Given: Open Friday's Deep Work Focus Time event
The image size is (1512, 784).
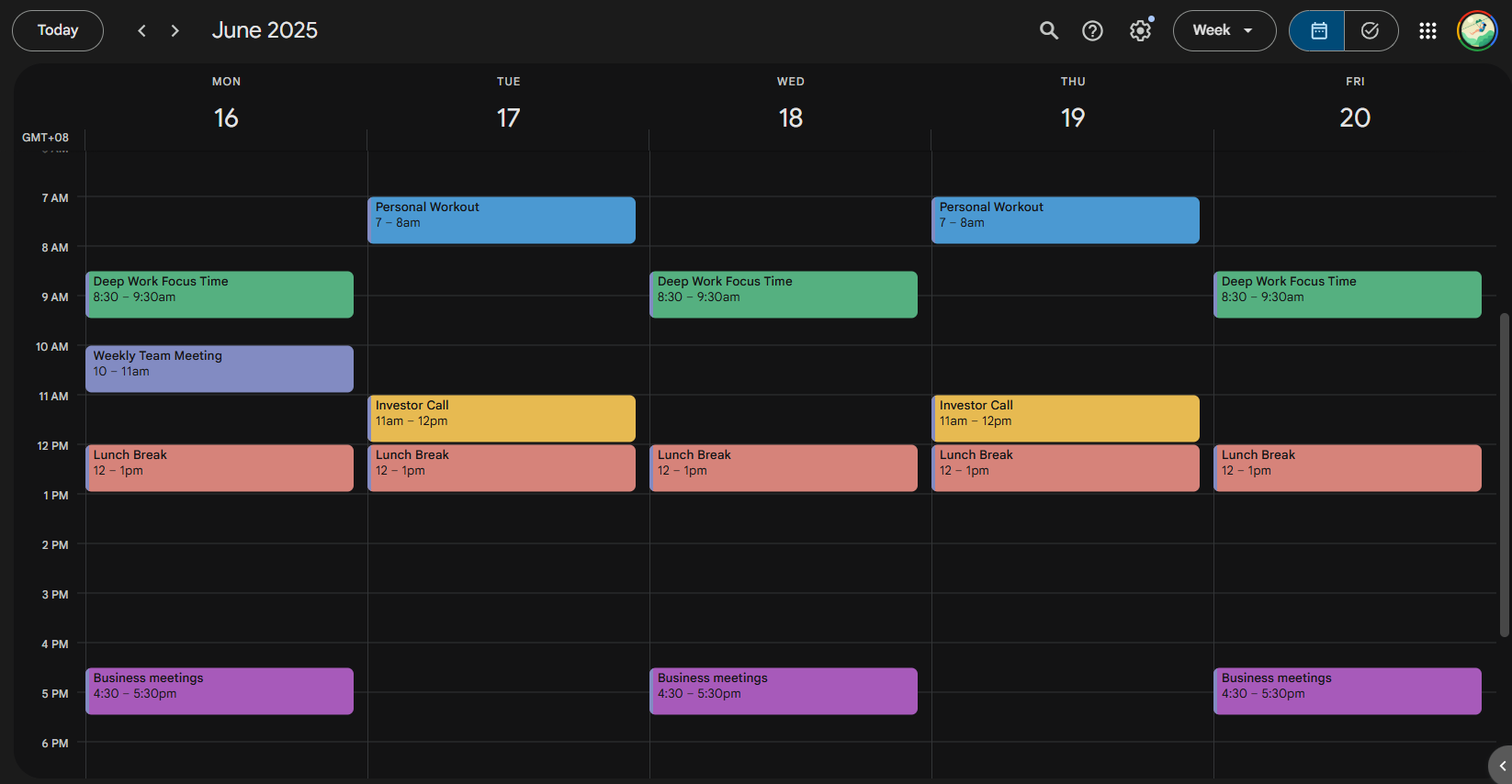Looking at the screenshot, I should [x=1348, y=295].
